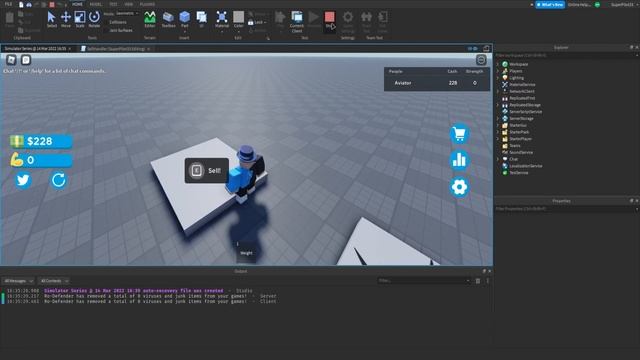Image resolution: width=640 pixels, height=360 pixels.
Task: Click the $228 cash display
Action: 41,141
